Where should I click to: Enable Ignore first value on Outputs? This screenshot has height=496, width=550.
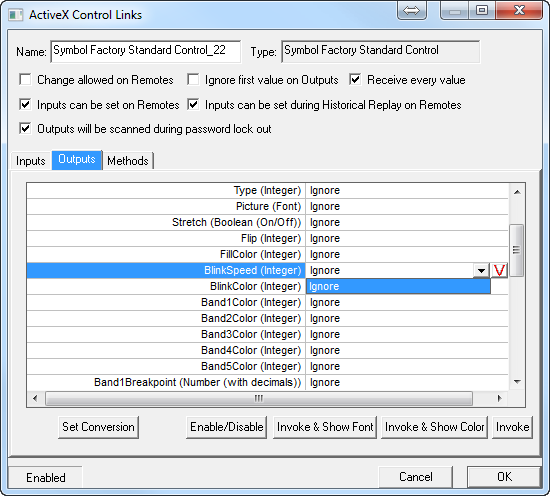click(193, 80)
